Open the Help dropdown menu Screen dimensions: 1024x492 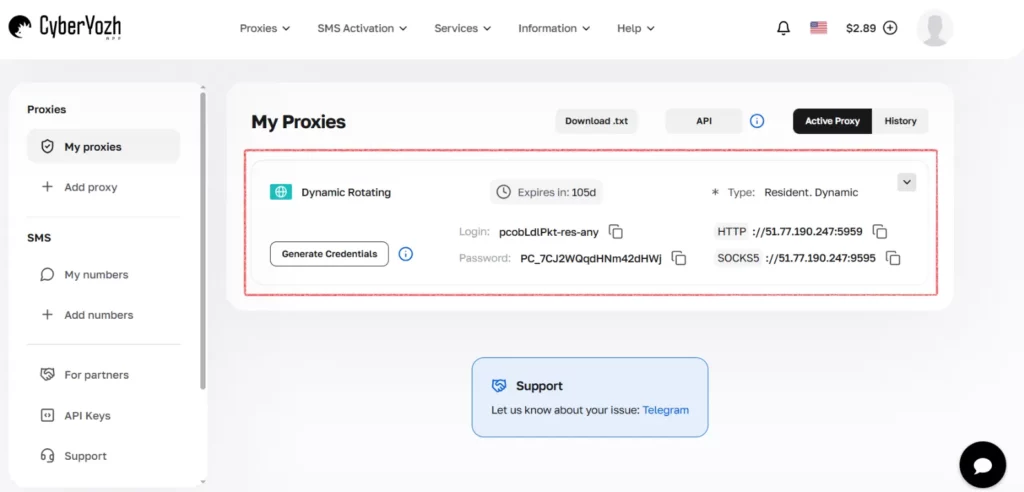635,28
